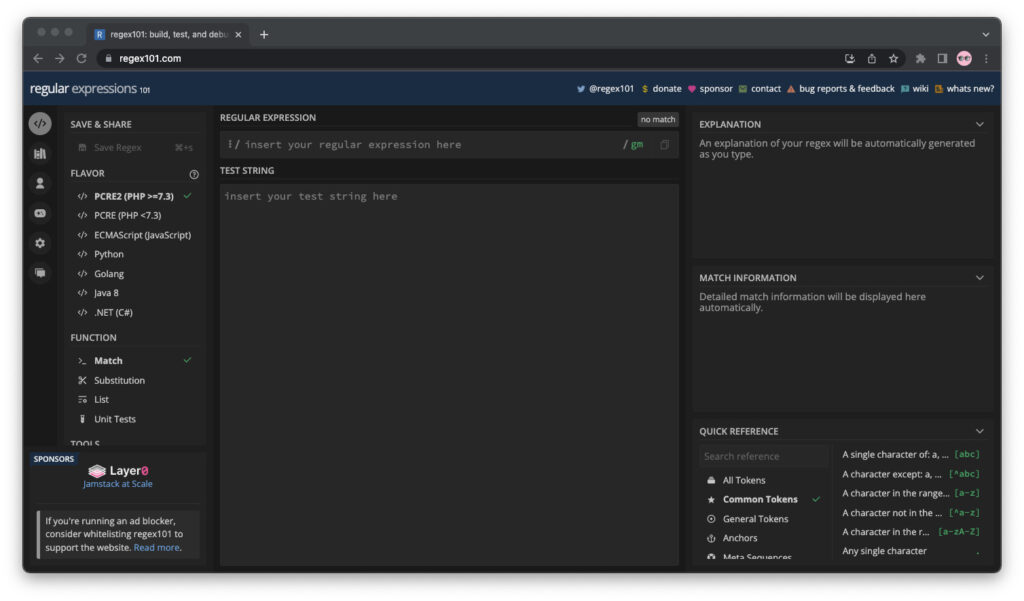Open the tab search dropdown arrow

pyautogui.click(x=985, y=35)
